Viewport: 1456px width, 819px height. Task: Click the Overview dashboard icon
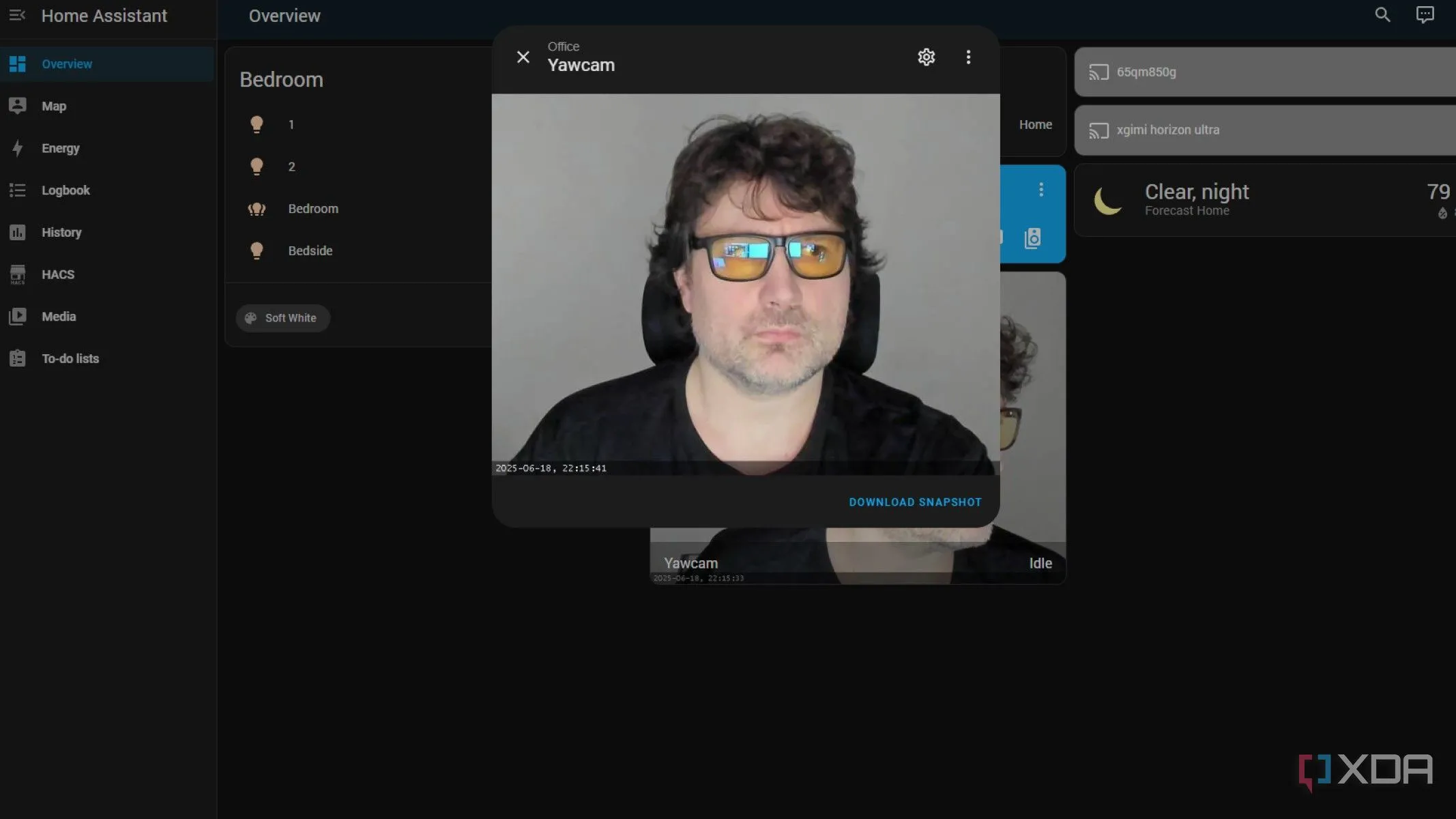pos(18,64)
